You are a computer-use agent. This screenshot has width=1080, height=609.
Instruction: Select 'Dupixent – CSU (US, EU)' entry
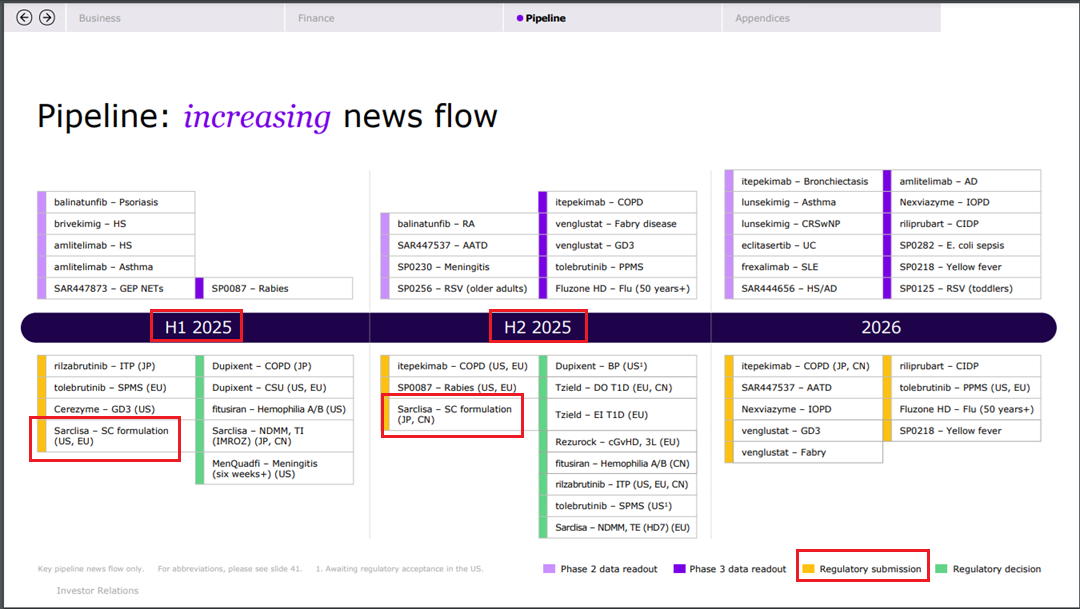(274, 388)
